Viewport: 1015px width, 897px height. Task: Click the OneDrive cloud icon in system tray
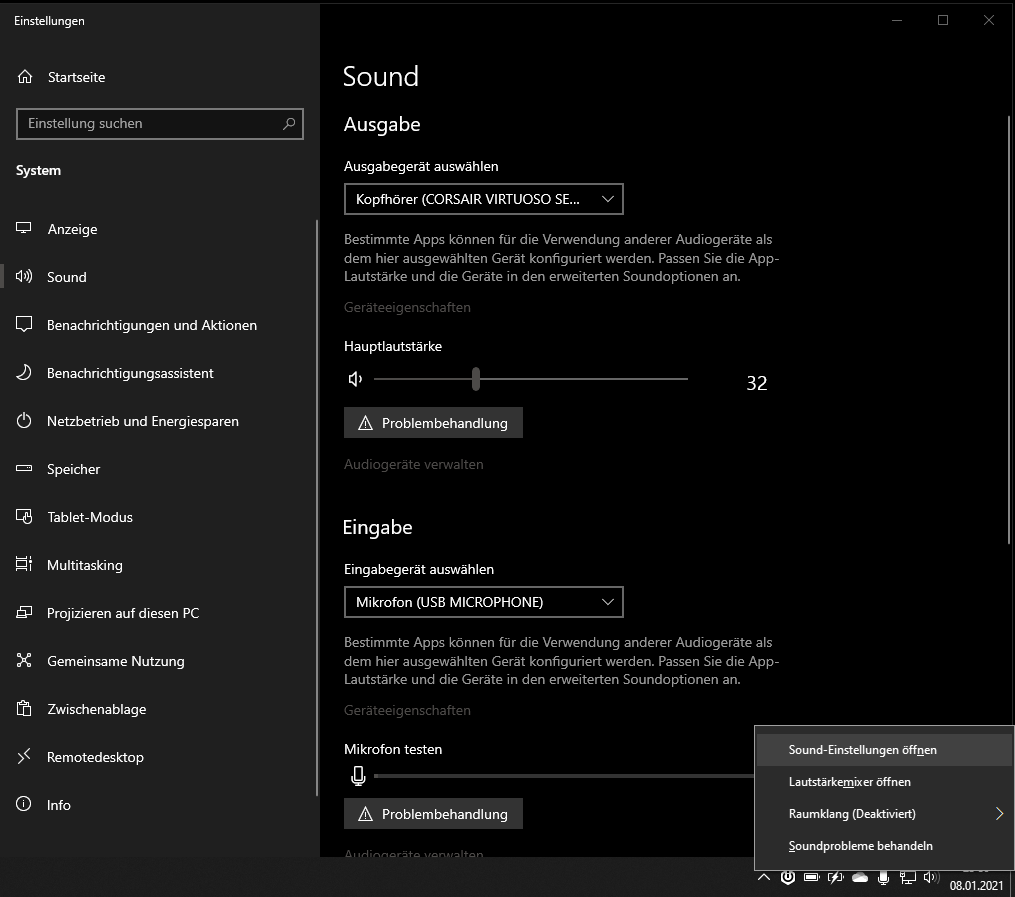[x=859, y=878]
